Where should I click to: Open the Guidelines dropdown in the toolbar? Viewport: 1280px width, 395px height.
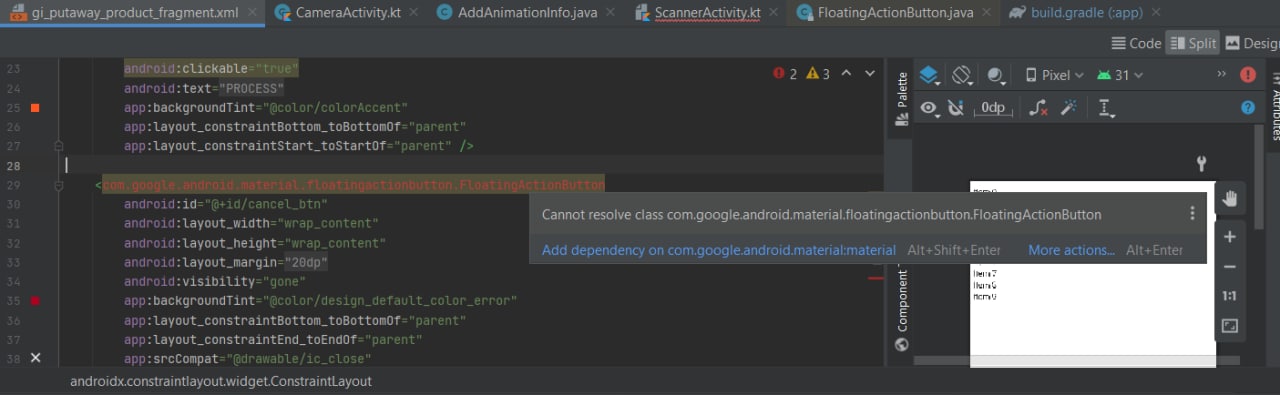[1106, 108]
